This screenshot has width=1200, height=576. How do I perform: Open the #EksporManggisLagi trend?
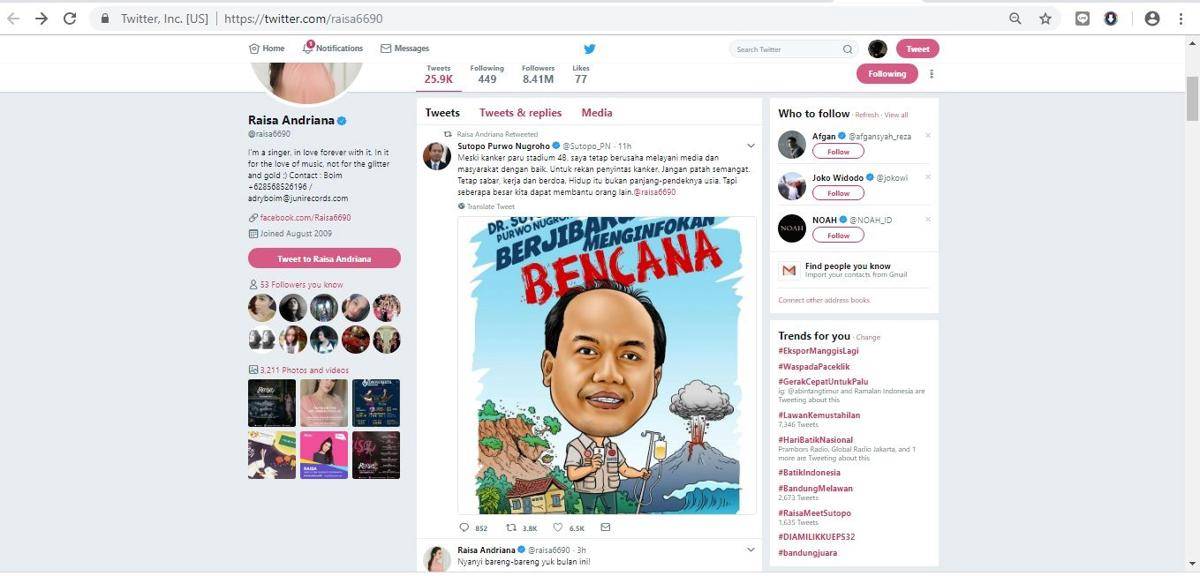(x=818, y=351)
